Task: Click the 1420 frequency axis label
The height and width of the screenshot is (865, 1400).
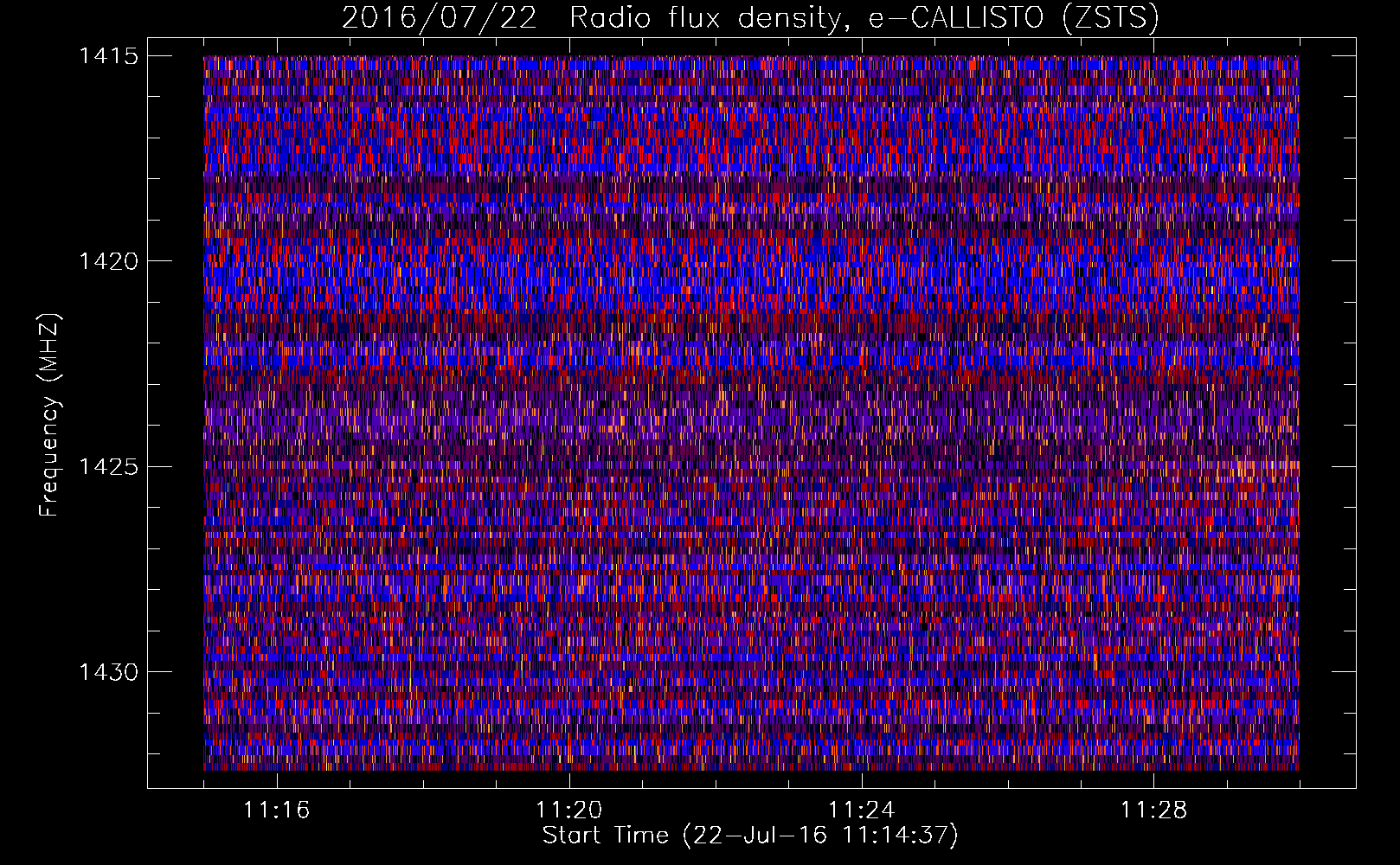Action: click(108, 261)
